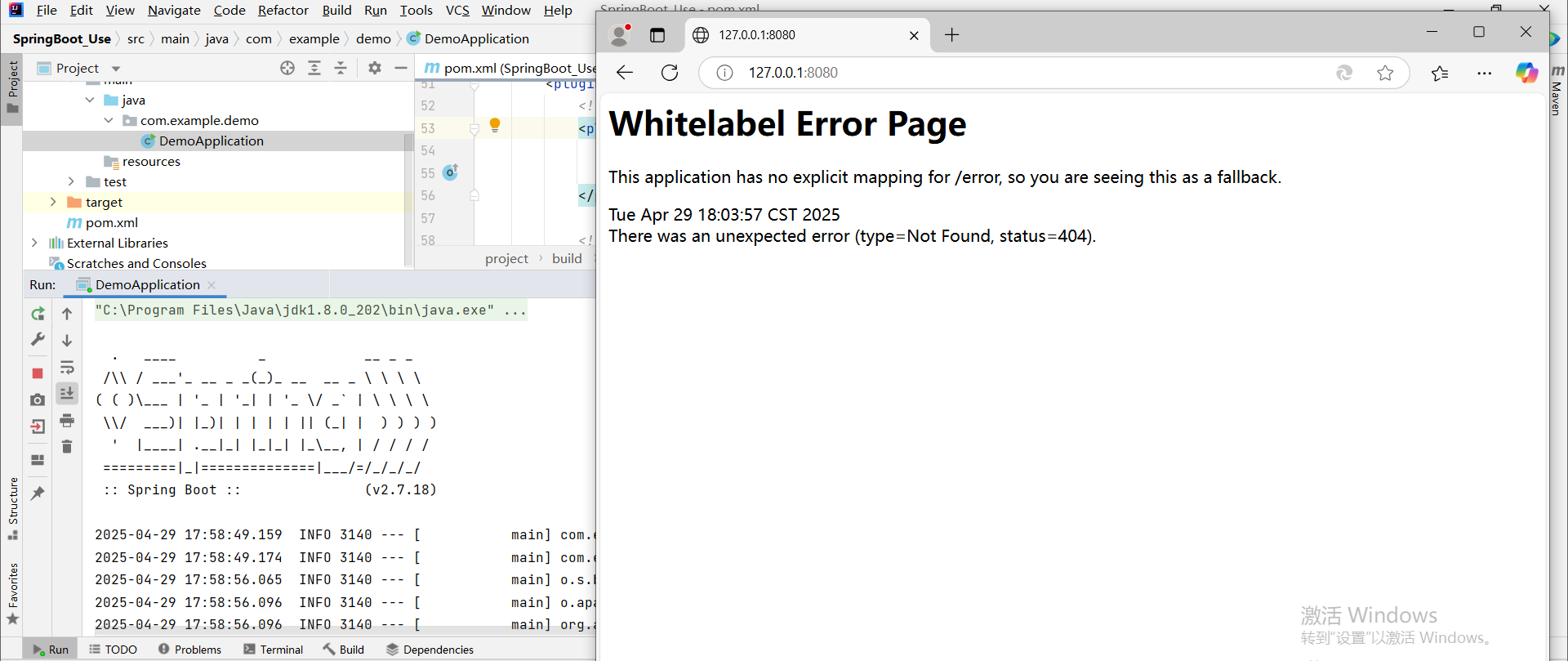Expand all in Project panel
Screen dimensions: 1568x661
314,68
